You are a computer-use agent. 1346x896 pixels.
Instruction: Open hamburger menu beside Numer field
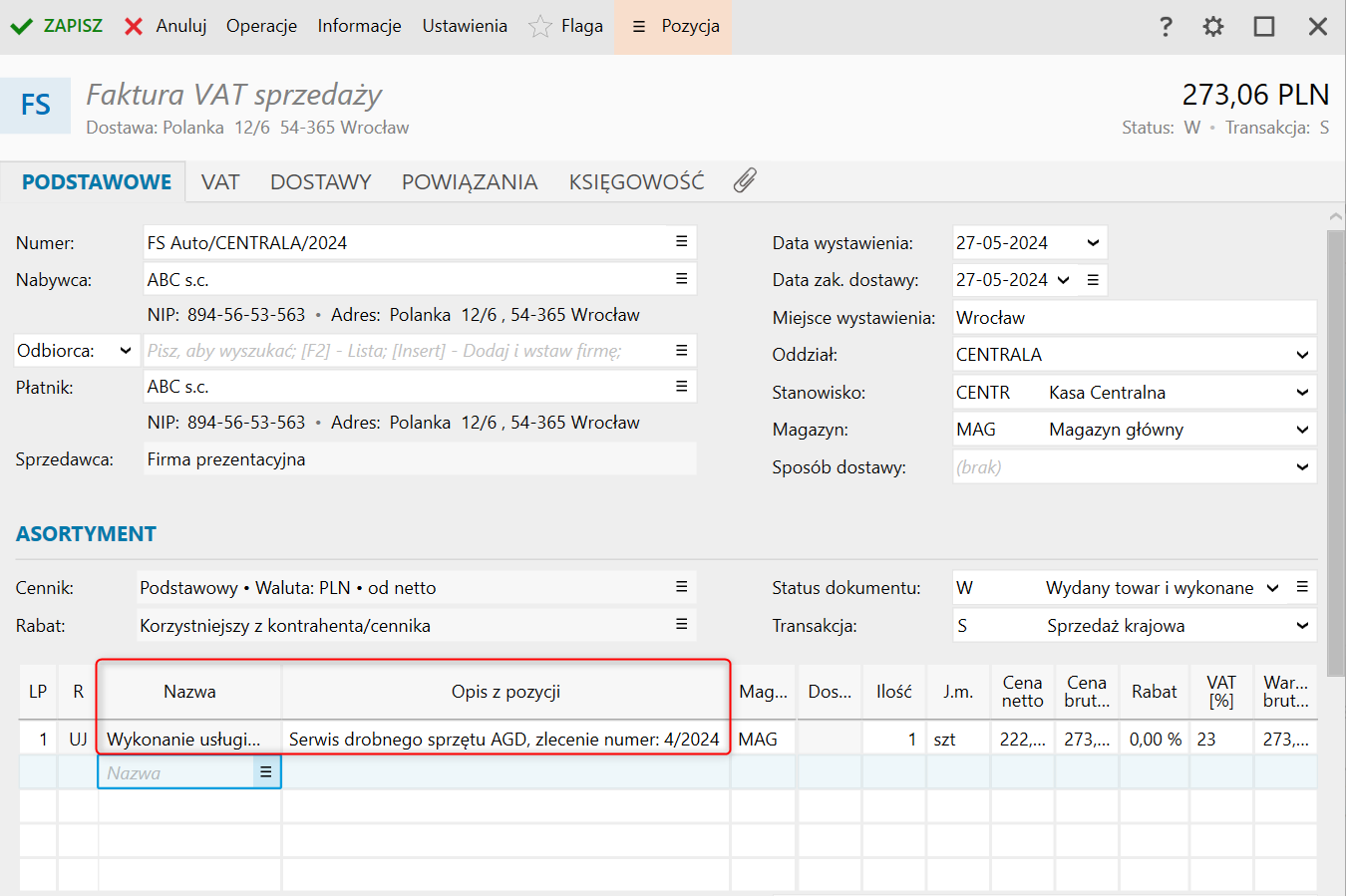click(682, 242)
